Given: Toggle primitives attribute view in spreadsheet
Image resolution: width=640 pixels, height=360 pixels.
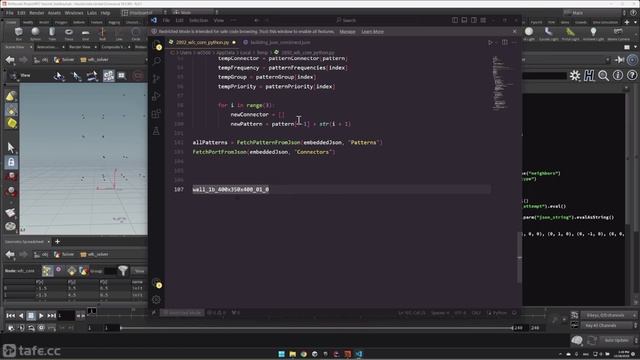Looking at the screenshot, I should point(72,271).
